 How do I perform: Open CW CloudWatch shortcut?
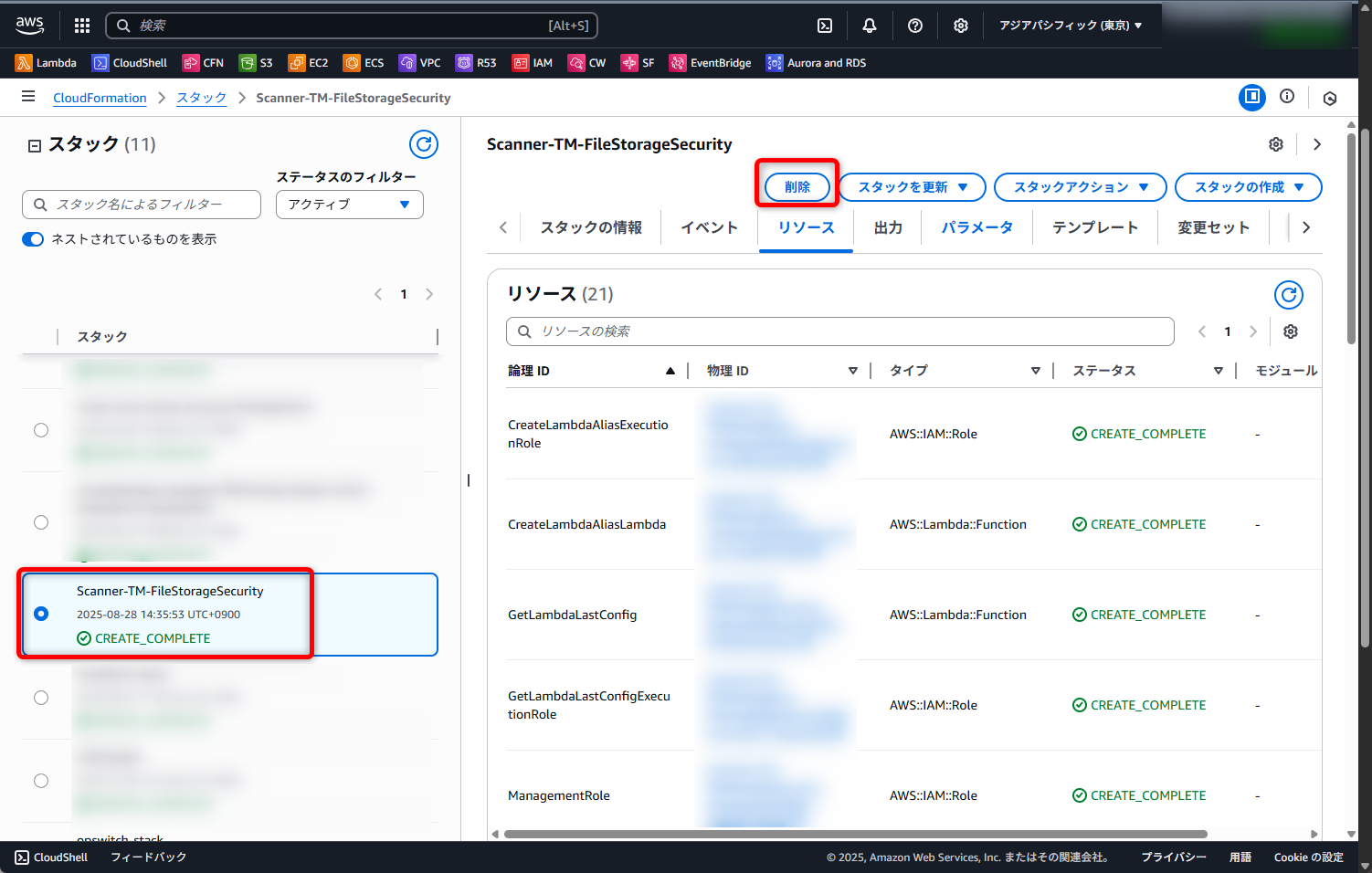coord(586,63)
